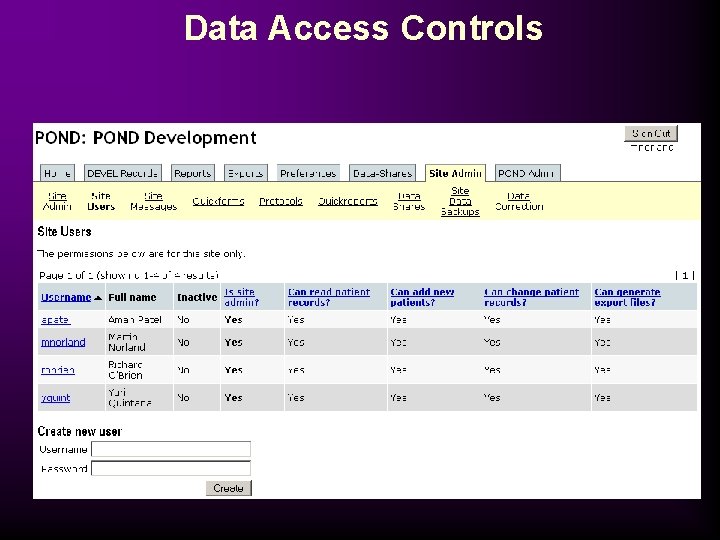The width and height of the screenshot is (720, 540).
Task: Sort table by Username column
Action: tap(66, 297)
